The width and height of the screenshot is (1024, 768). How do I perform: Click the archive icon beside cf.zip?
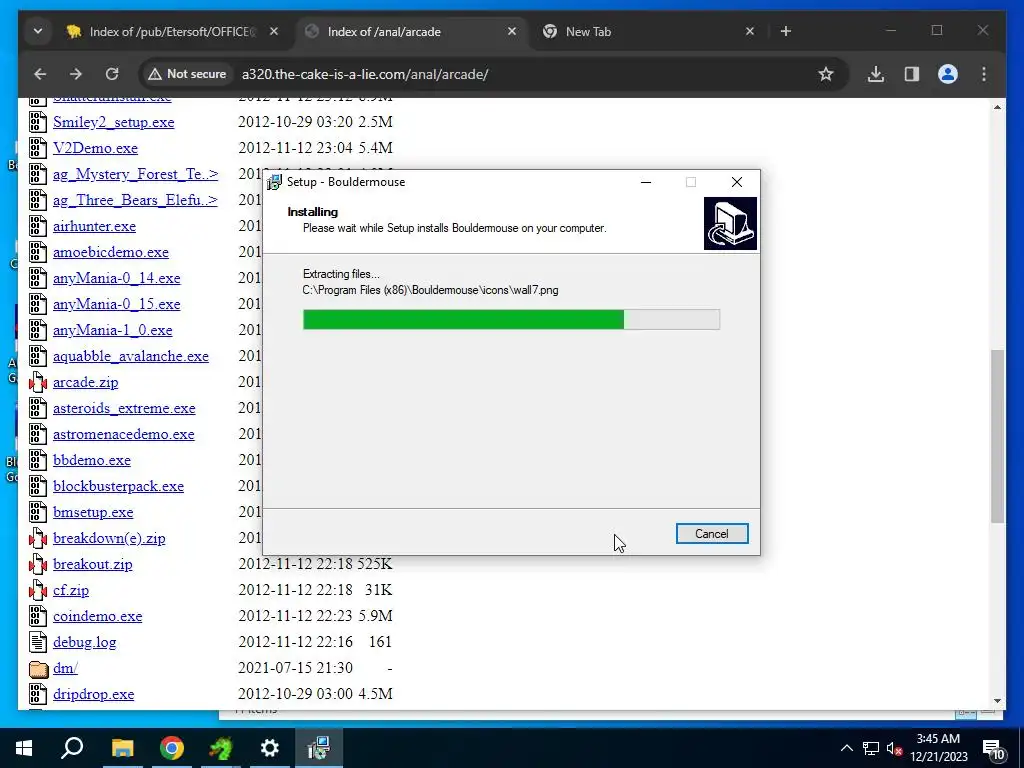coord(39,590)
